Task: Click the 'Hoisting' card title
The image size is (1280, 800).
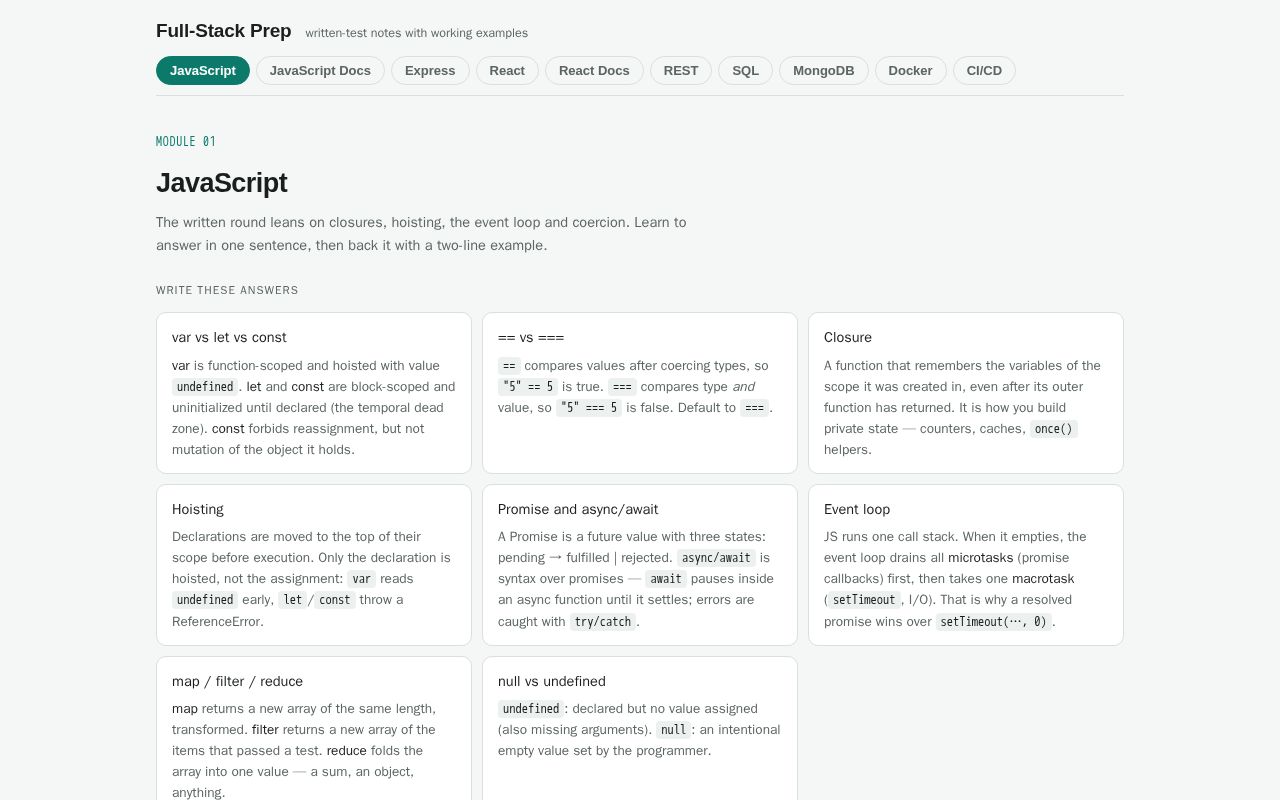Action: (198, 509)
